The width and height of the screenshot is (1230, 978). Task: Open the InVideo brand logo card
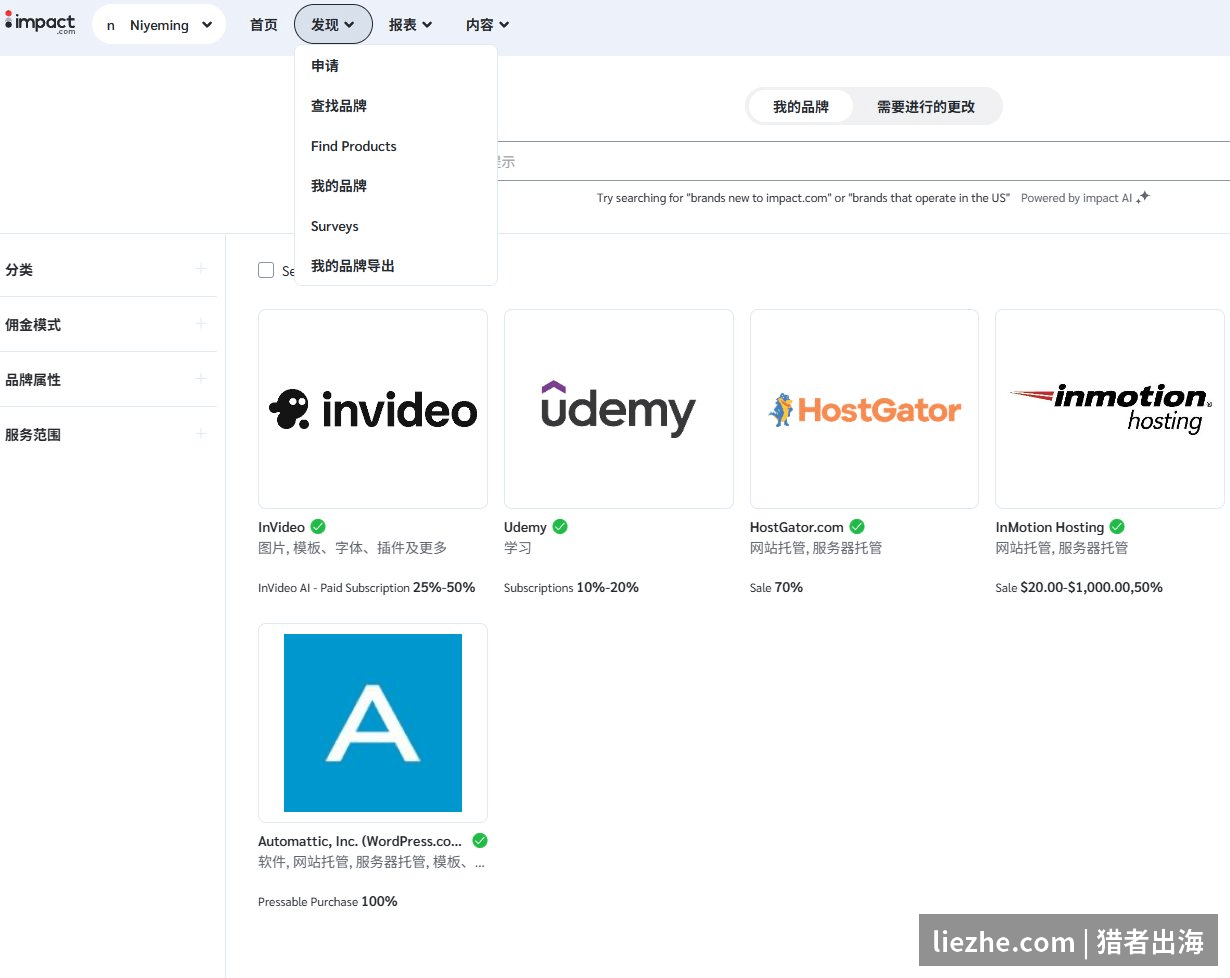coord(373,409)
